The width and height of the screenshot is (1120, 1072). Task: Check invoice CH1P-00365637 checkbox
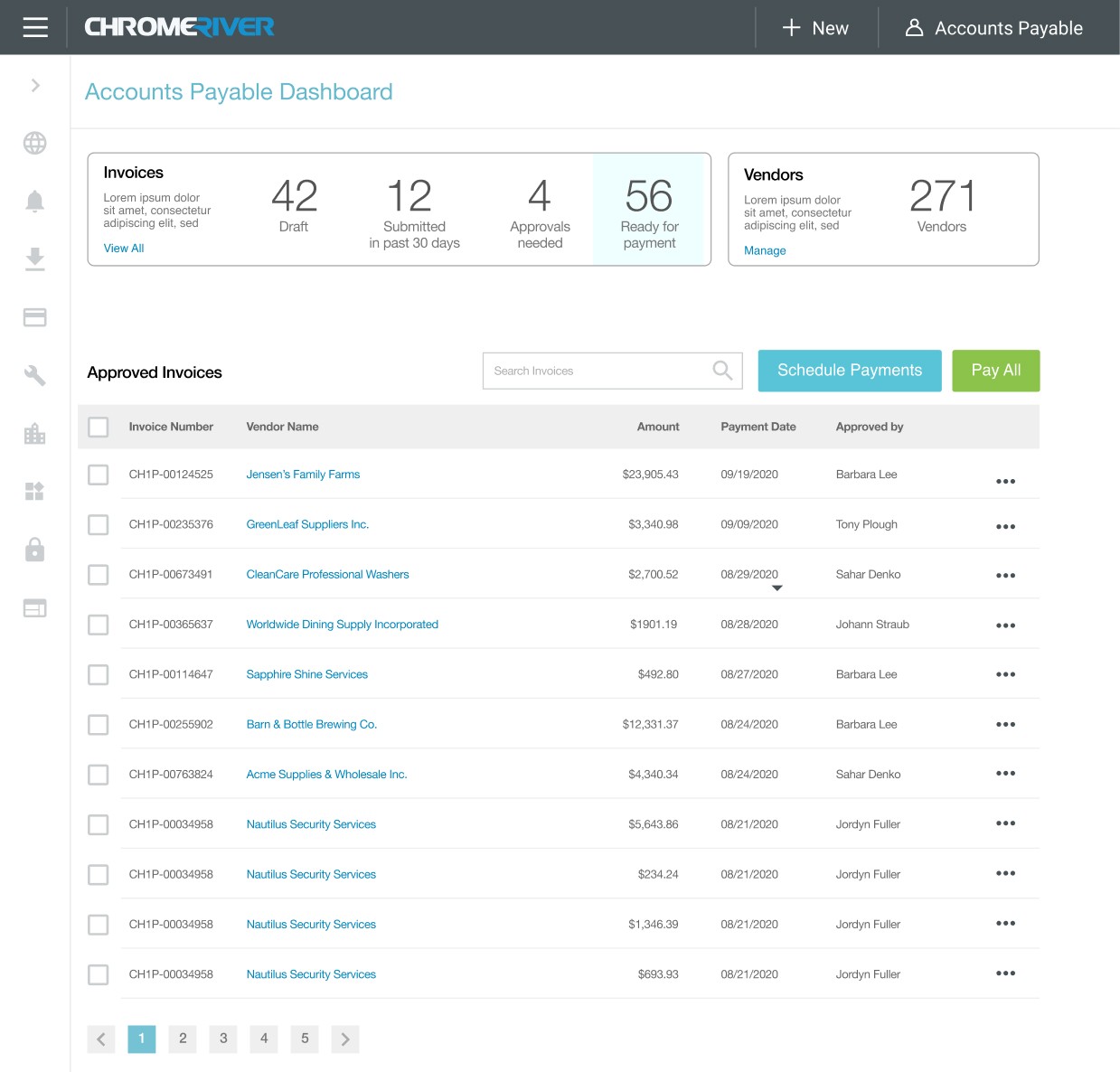click(99, 625)
